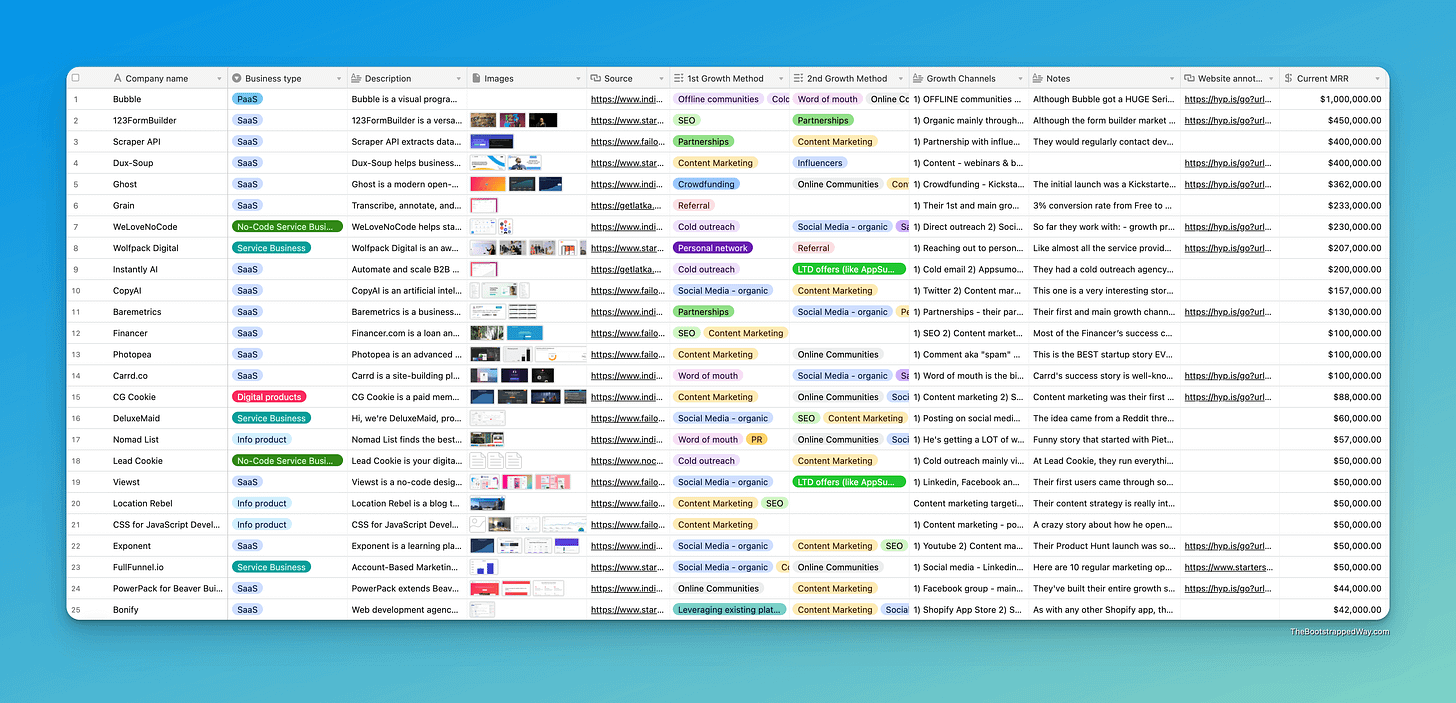Open the image thumbnail in the Instantly AI row
The width and height of the screenshot is (1456, 703).
tap(484, 269)
